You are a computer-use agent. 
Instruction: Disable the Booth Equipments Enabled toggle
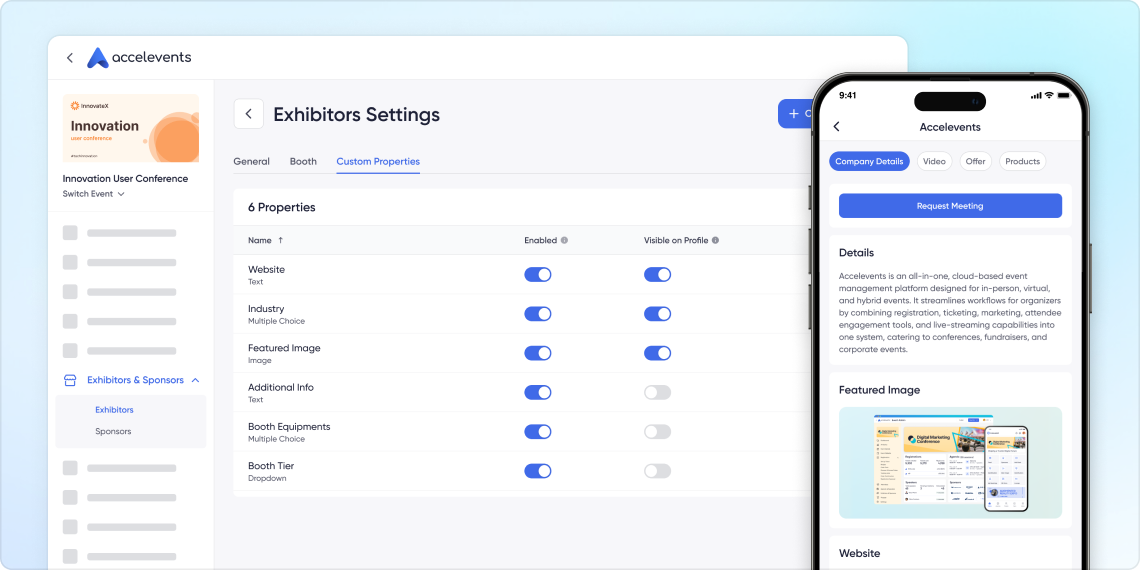tap(538, 432)
